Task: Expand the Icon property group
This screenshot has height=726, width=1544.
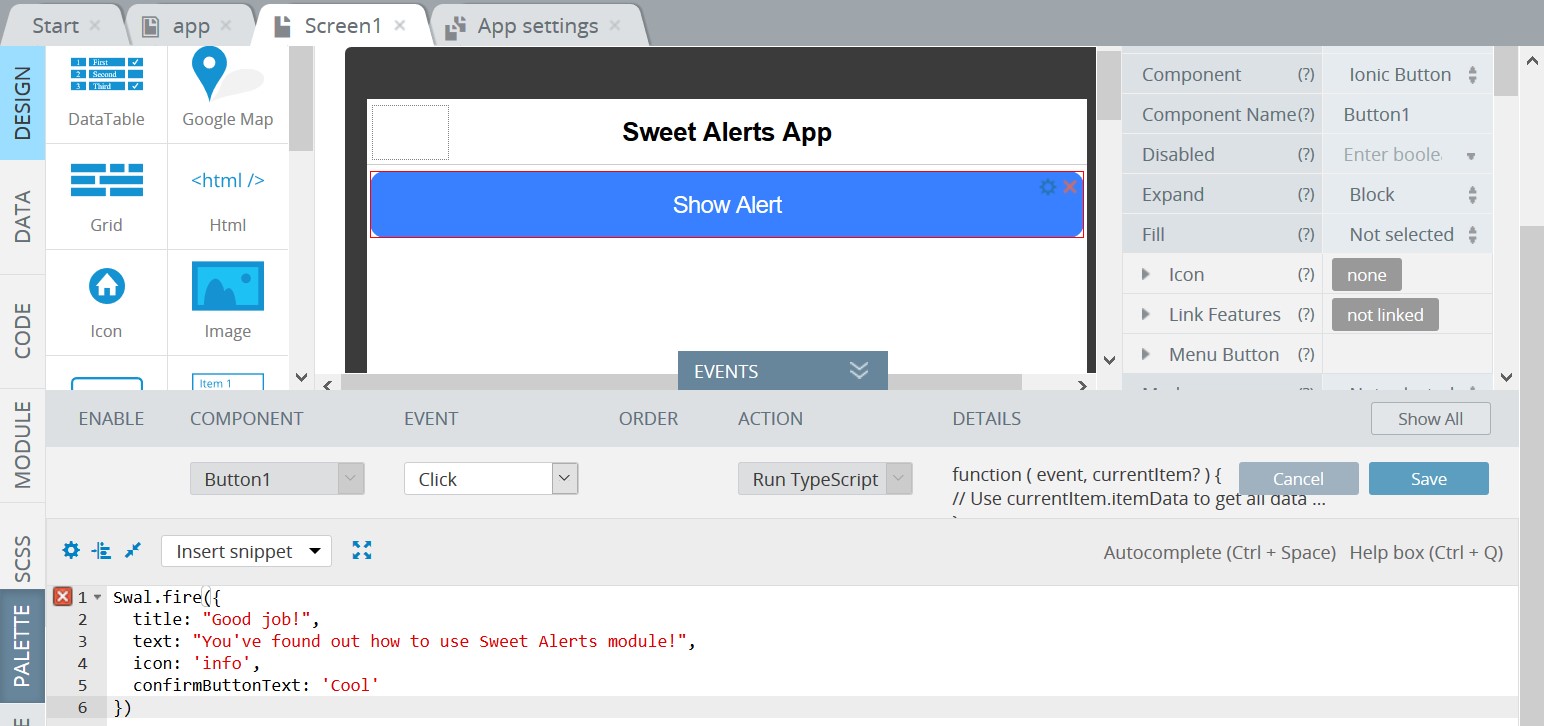Action: click(x=1146, y=274)
